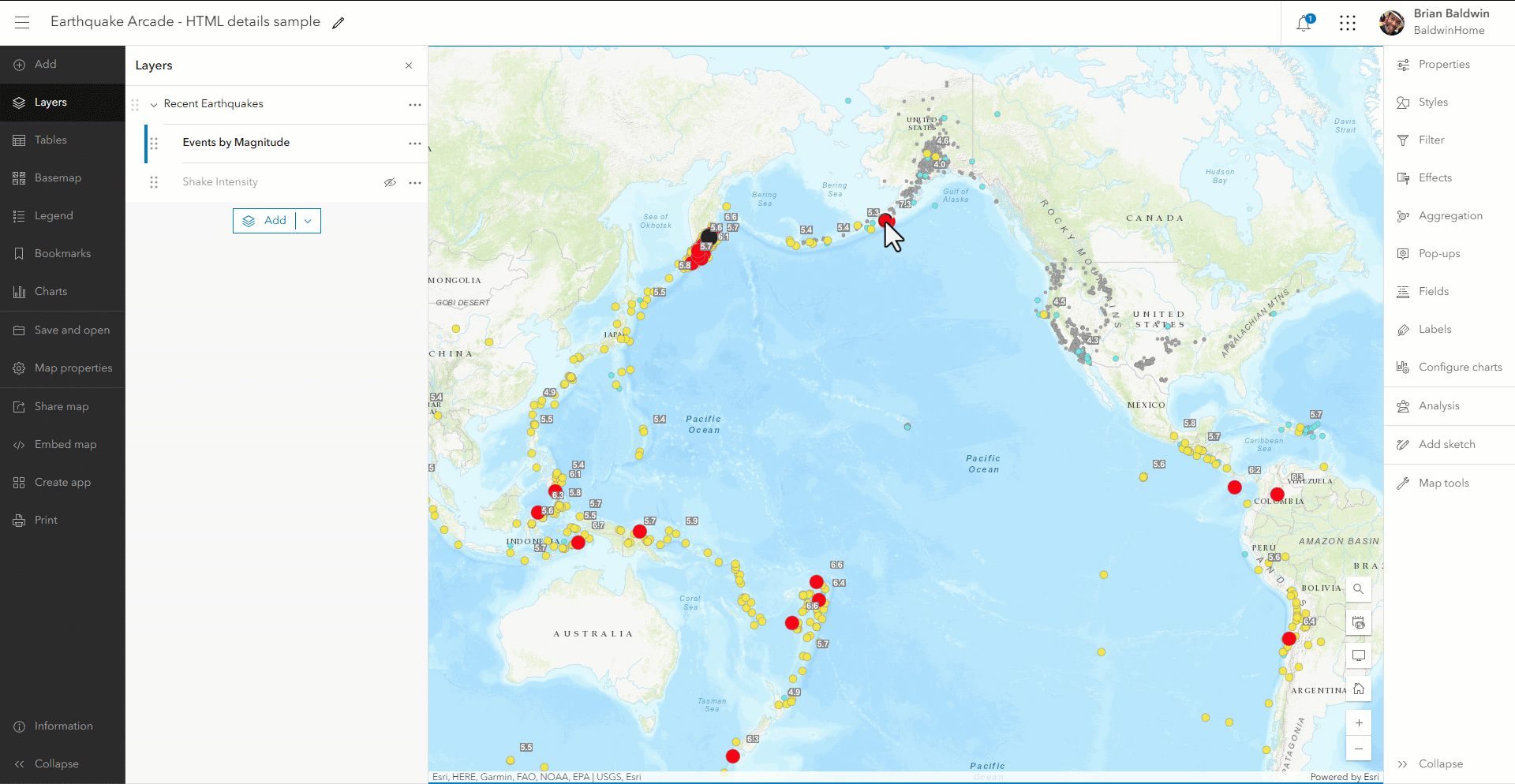Show the hidden Shake Intensity layer
Image resolution: width=1515 pixels, height=784 pixels.
tap(391, 182)
